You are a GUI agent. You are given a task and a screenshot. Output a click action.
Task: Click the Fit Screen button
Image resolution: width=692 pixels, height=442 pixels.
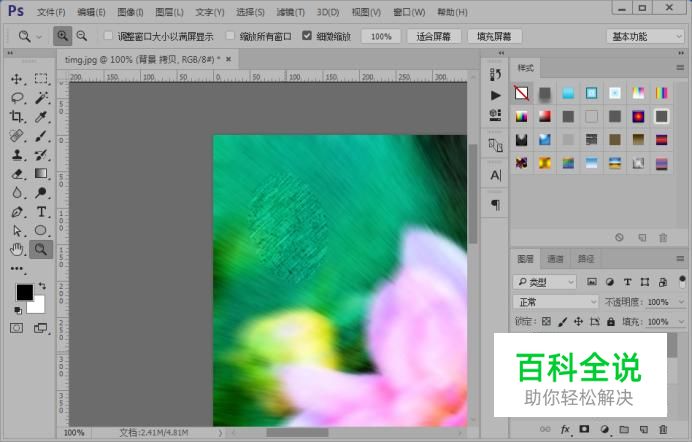(433, 36)
